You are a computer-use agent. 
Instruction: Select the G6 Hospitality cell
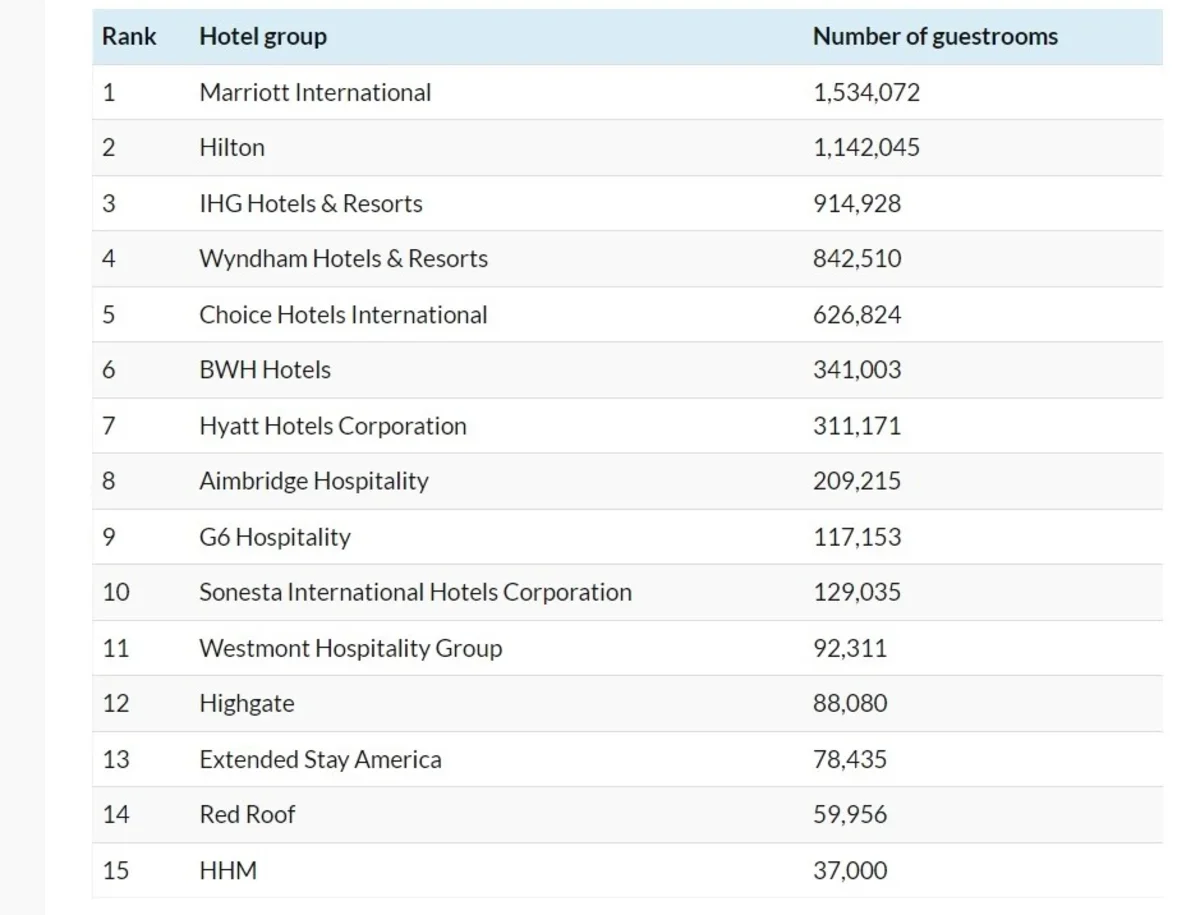pos(275,537)
